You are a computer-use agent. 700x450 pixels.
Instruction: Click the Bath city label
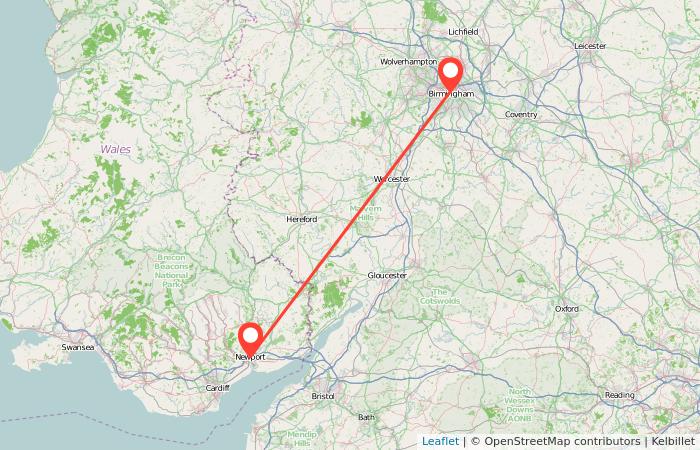click(x=367, y=417)
